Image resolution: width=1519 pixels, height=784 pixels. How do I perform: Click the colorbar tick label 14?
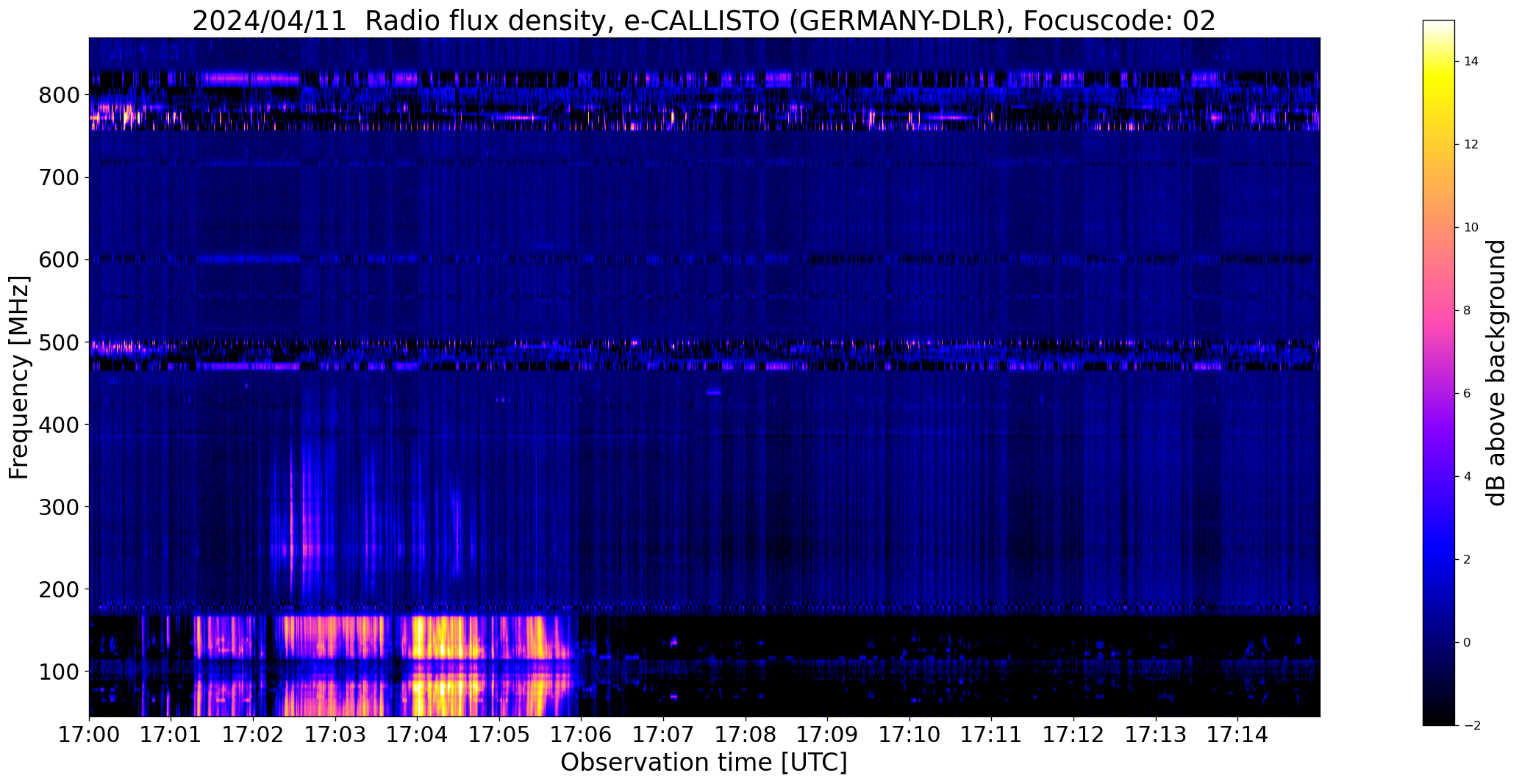pos(1471,62)
